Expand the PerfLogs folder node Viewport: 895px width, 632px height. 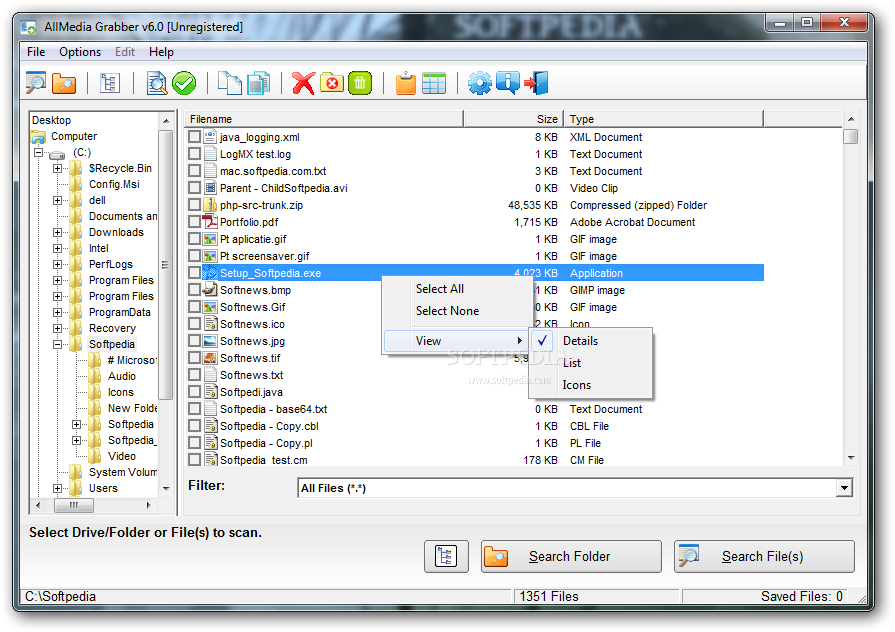click(x=57, y=264)
